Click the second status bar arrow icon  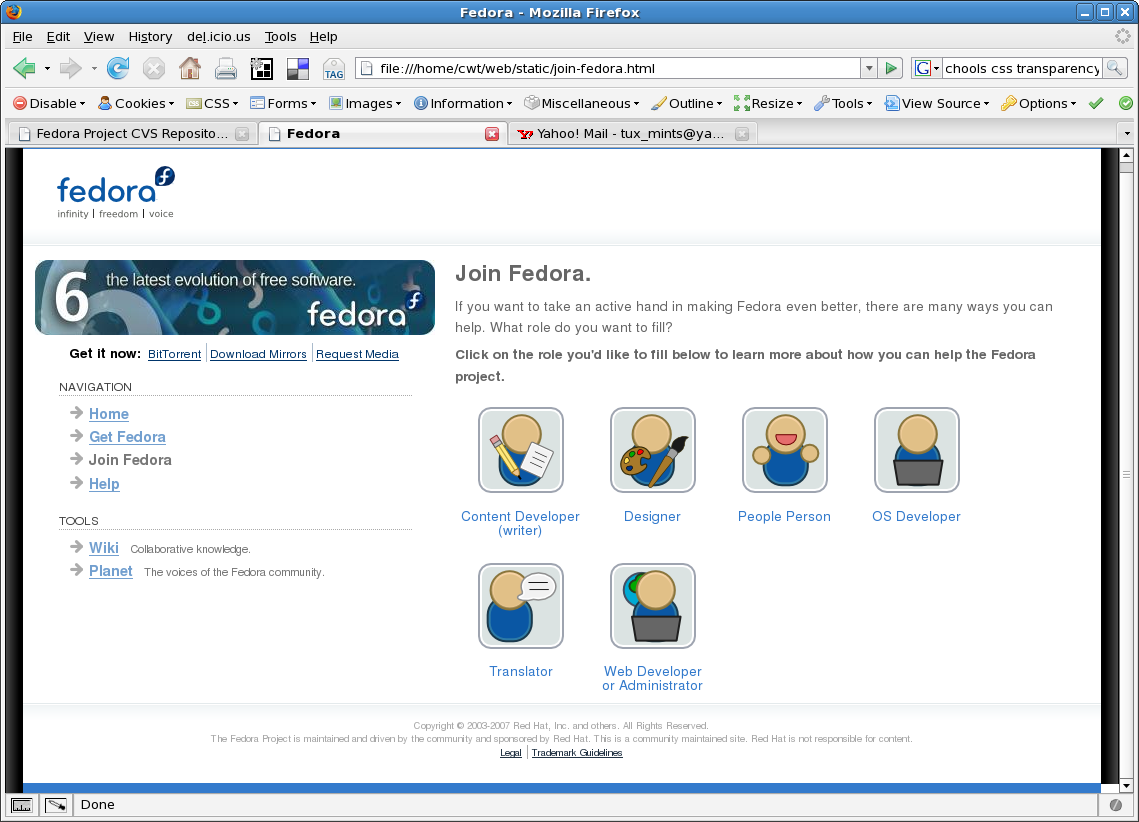(x=55, y=805)
